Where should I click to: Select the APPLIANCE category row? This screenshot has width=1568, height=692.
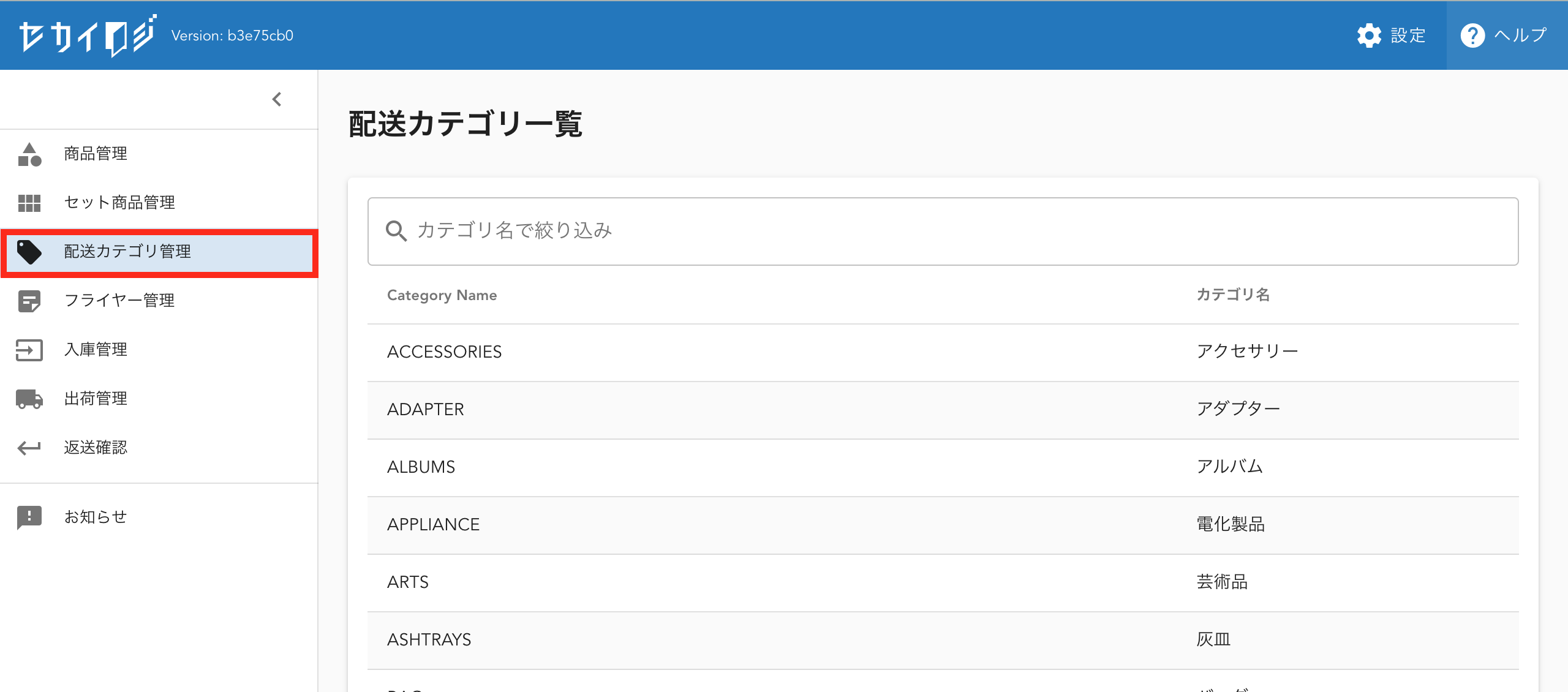[x=943, y=525]
